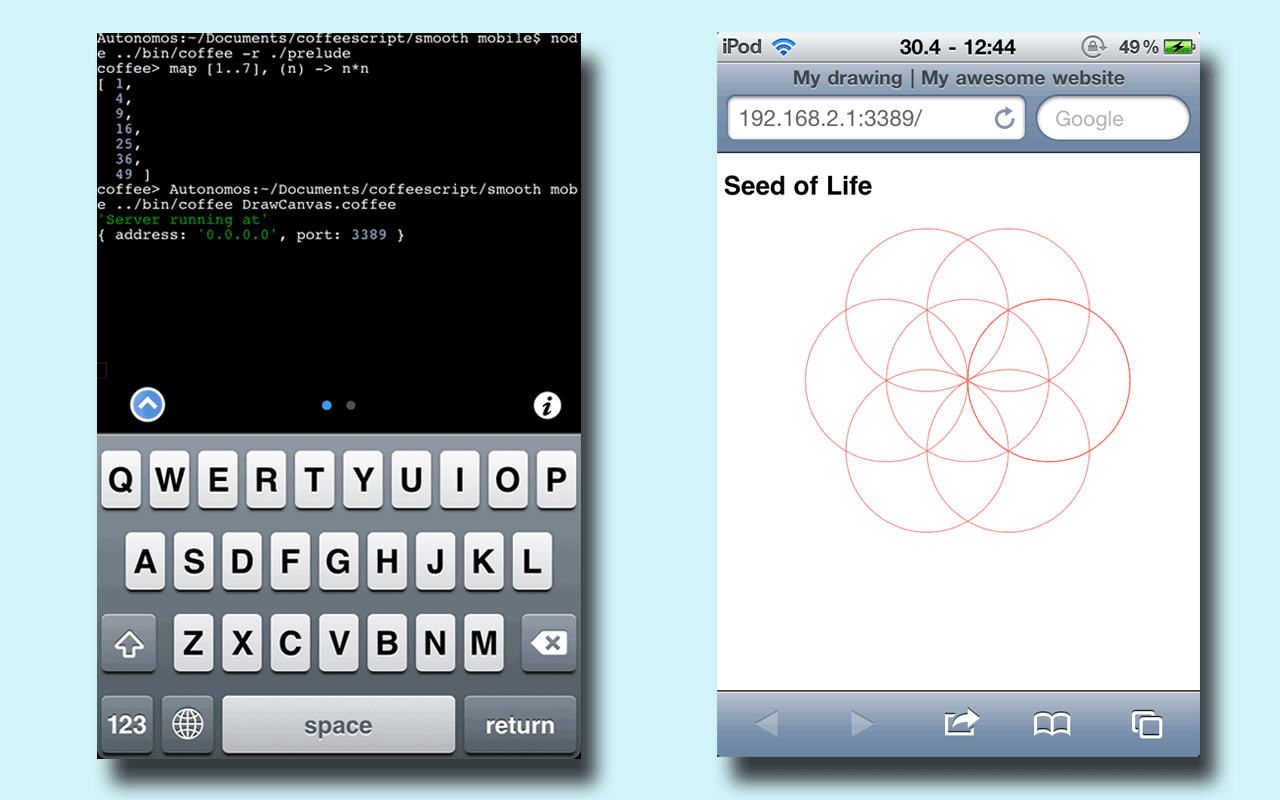Tap the Google search field
The image size is (1280, 800).
[x=1114, y=119]
